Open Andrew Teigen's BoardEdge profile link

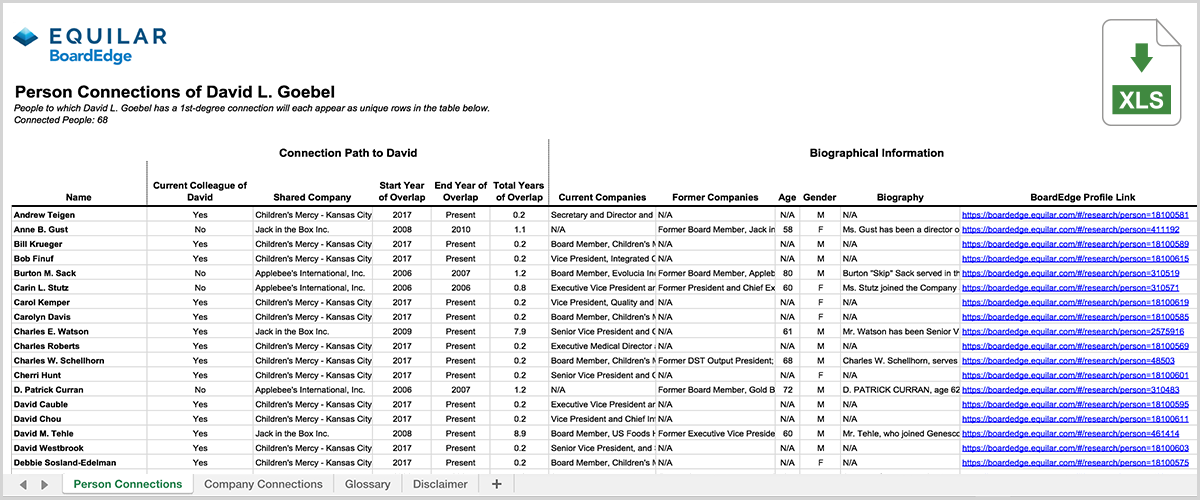[1074, 215]
